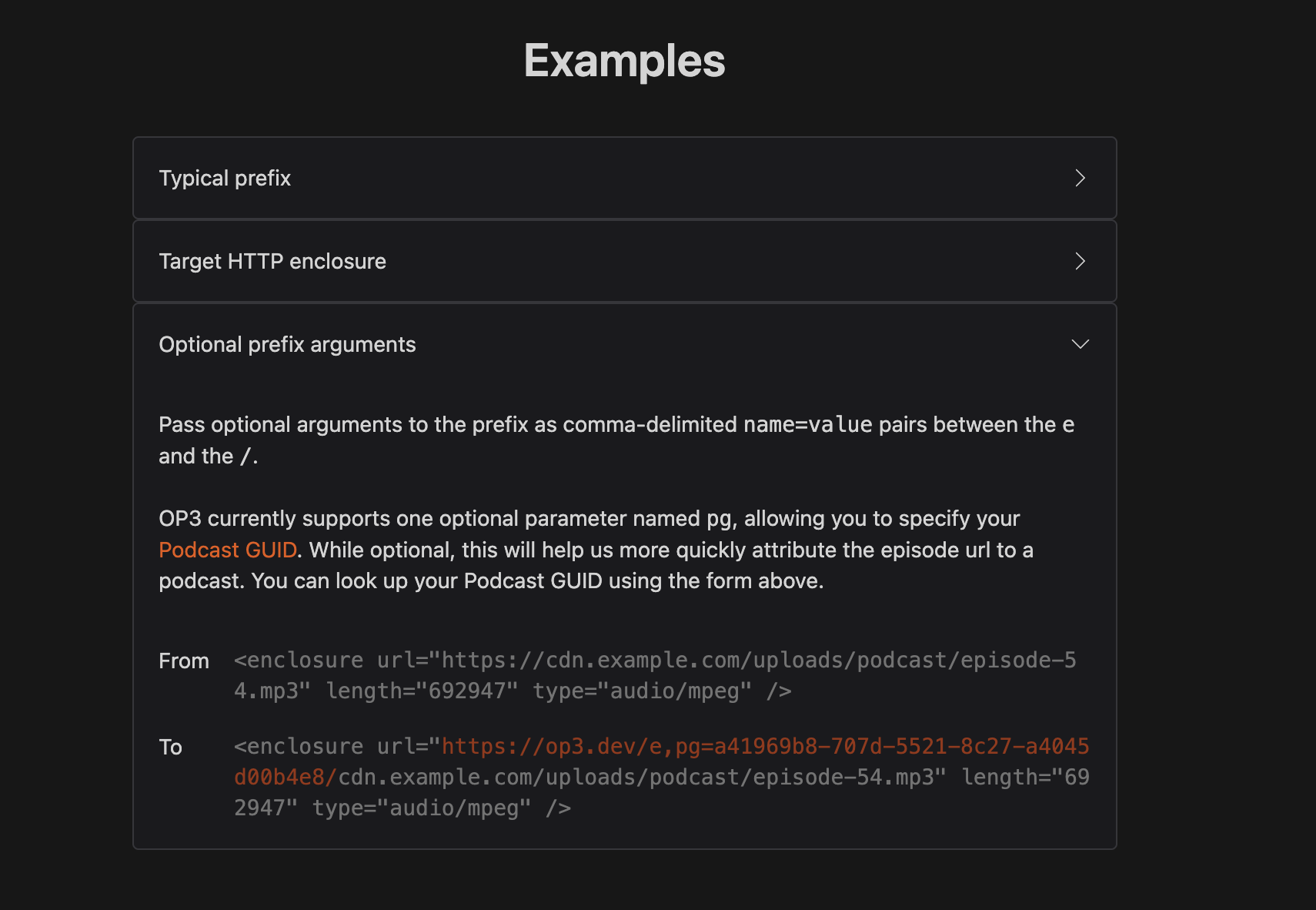Collapse using the Optional prefix arguments down-chevron
This screenshot has height=910, width=1316.
click(1080, 344)
